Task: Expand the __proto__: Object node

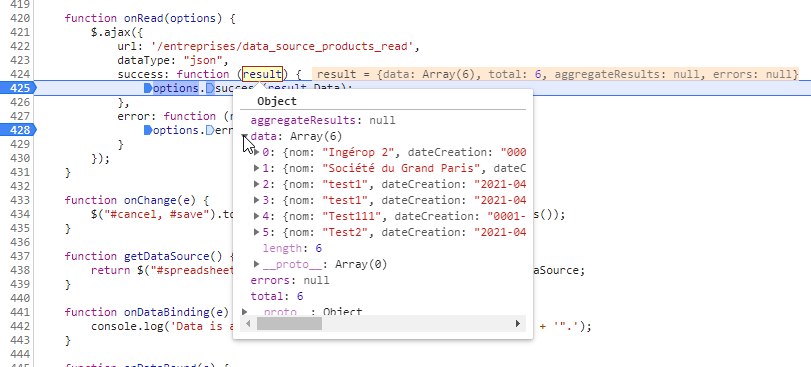Action: click(245, 312)
